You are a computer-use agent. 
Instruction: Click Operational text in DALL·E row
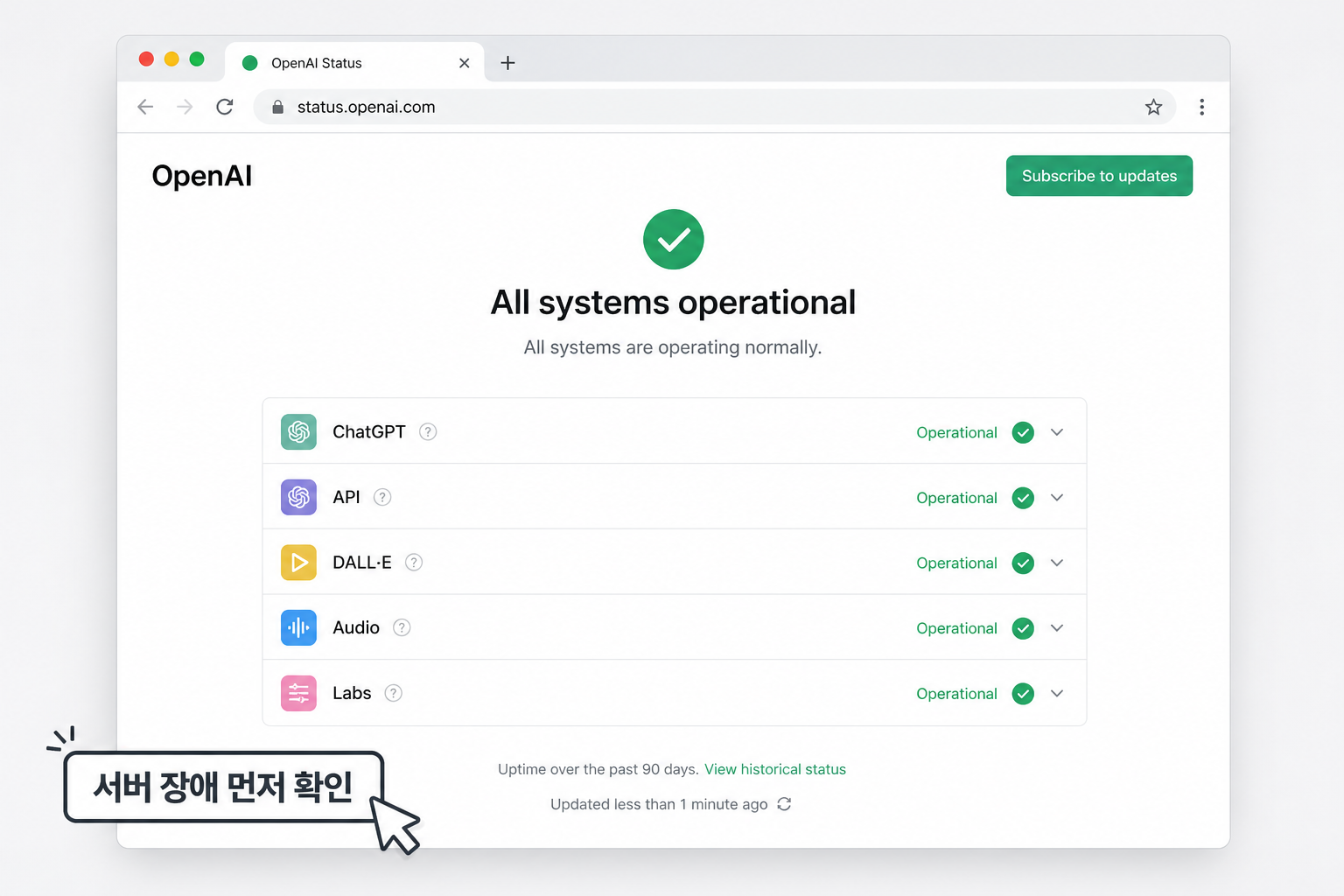pyautogui.click(x=956, y=563)
